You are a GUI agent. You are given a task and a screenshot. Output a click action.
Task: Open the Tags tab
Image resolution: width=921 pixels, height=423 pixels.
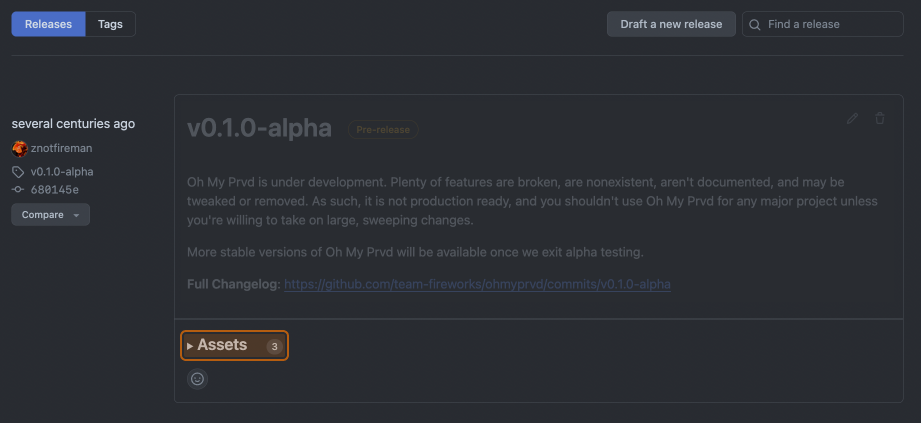point(110,24)
